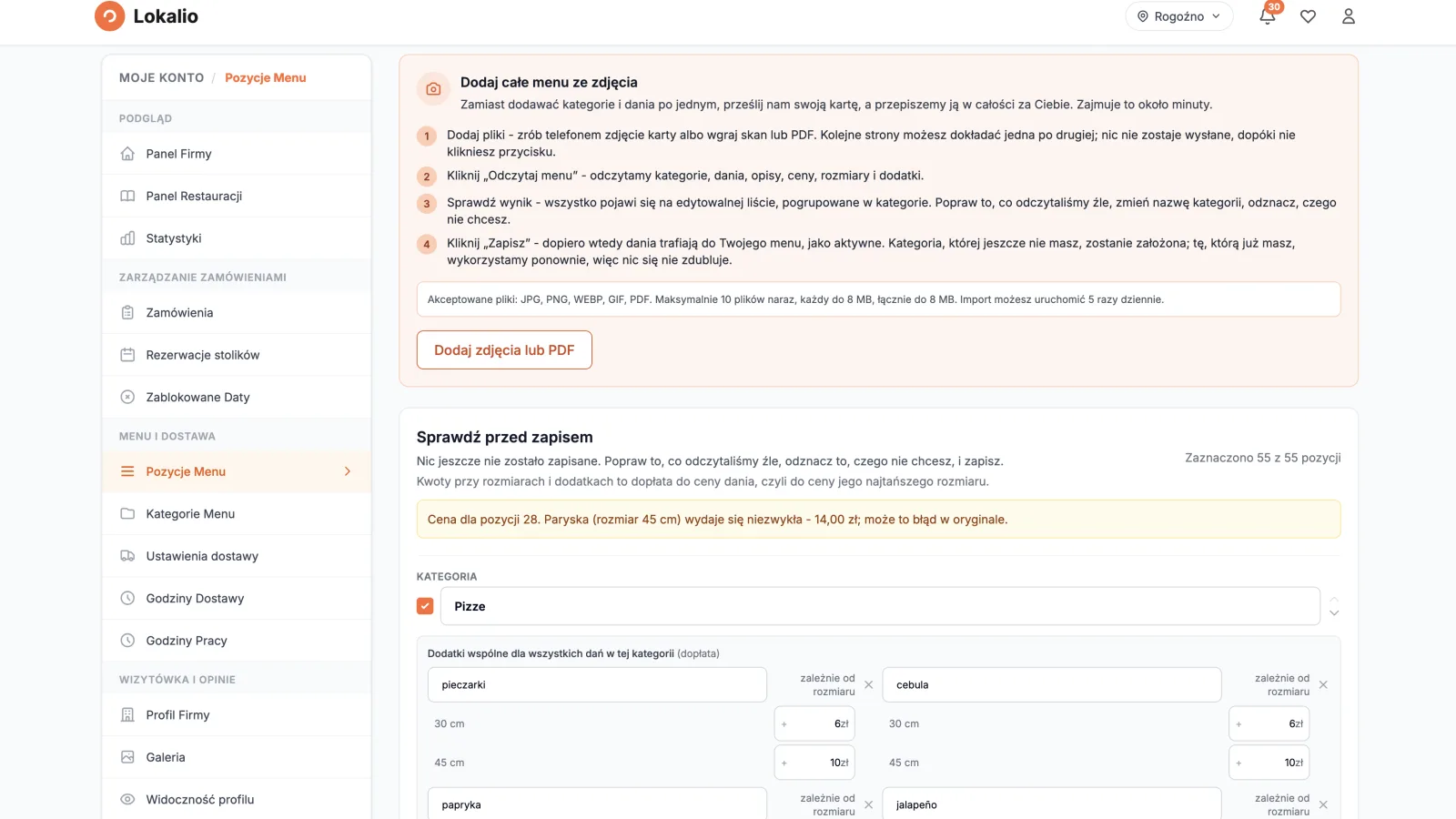Click the Statystyki chart icon
1456x819 pixels.
point(127,238)
